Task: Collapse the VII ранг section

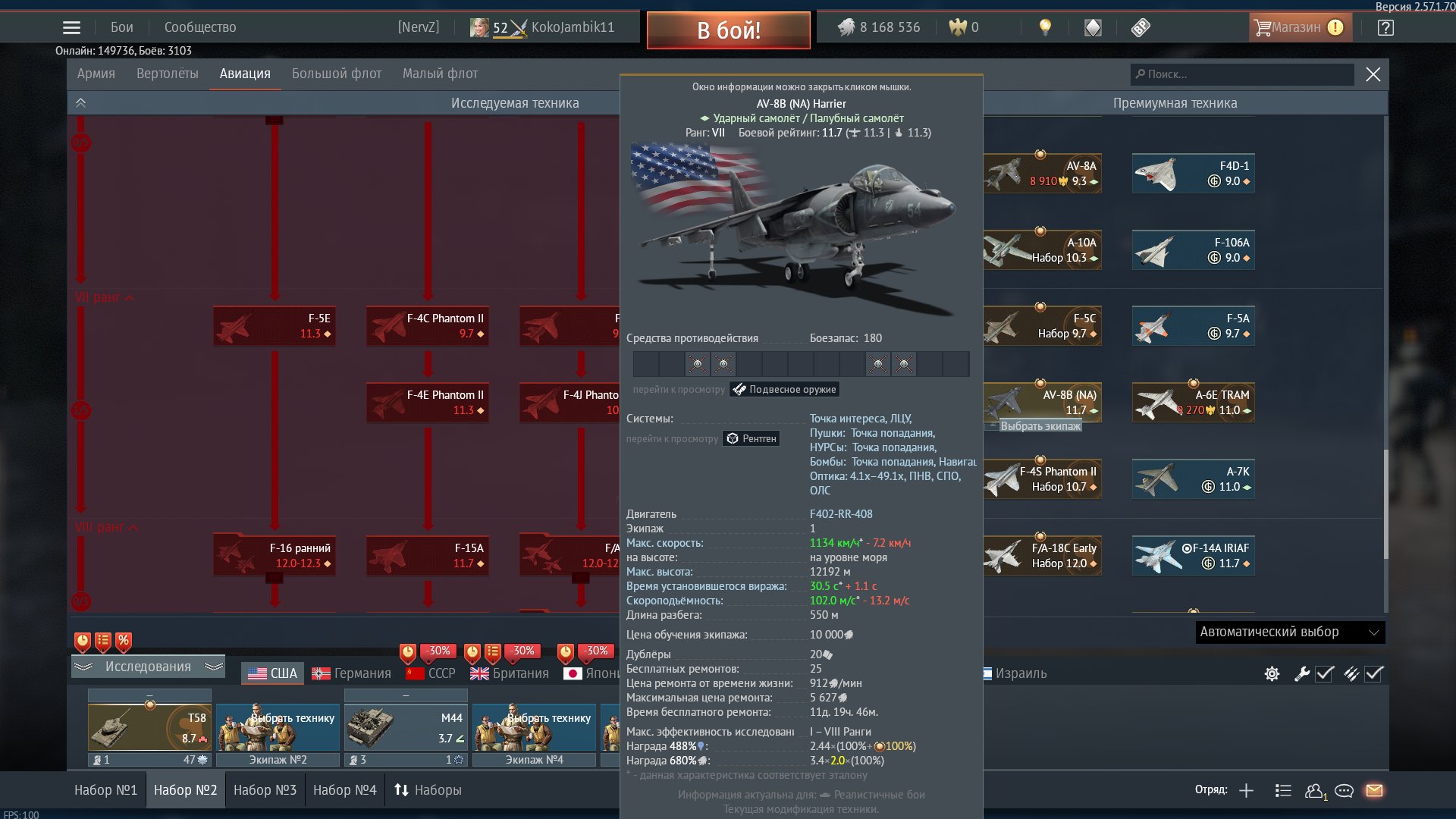Action: point(105,297)
